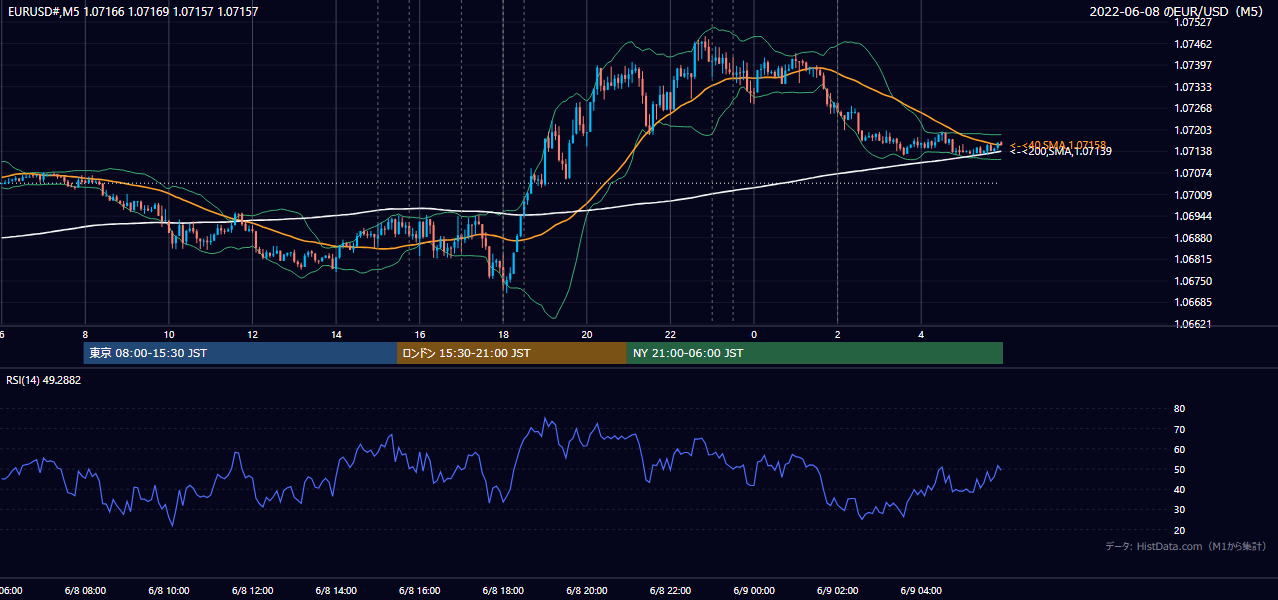Viewport: 1278px width, 600px height.
Task: Click the 200 SMA 1.07139 line label
Action: click(1060, 151)
